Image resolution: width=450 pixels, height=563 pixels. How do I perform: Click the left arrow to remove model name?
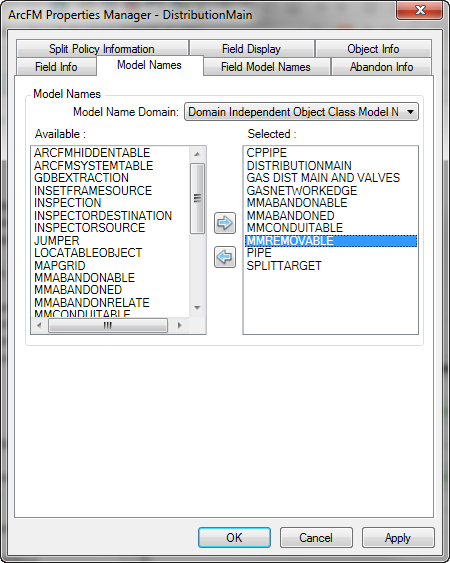pos(225,257)
